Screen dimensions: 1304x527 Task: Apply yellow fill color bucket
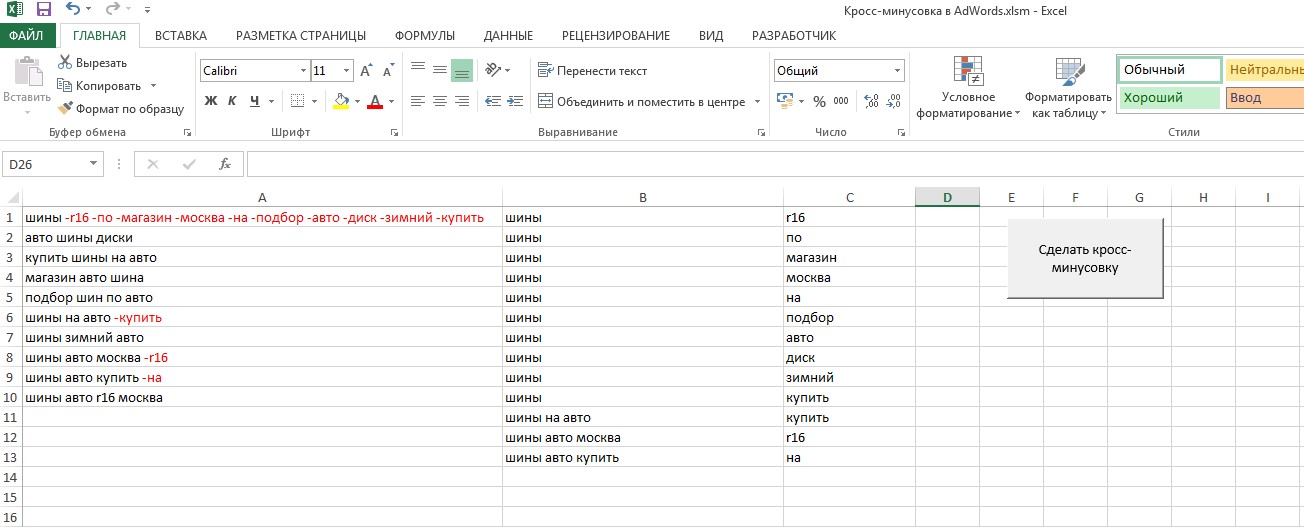click(x=341, y=101)
